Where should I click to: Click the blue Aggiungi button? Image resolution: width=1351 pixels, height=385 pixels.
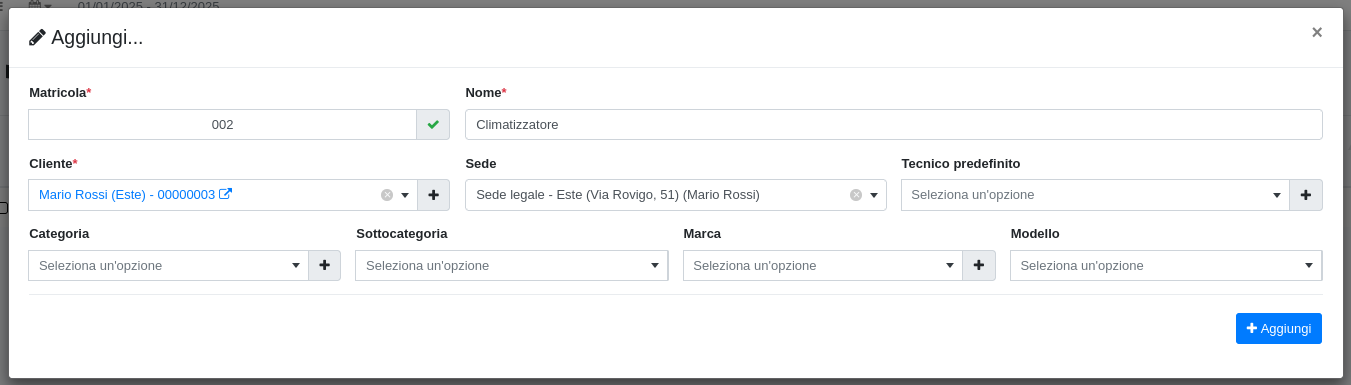point(1279,328)
